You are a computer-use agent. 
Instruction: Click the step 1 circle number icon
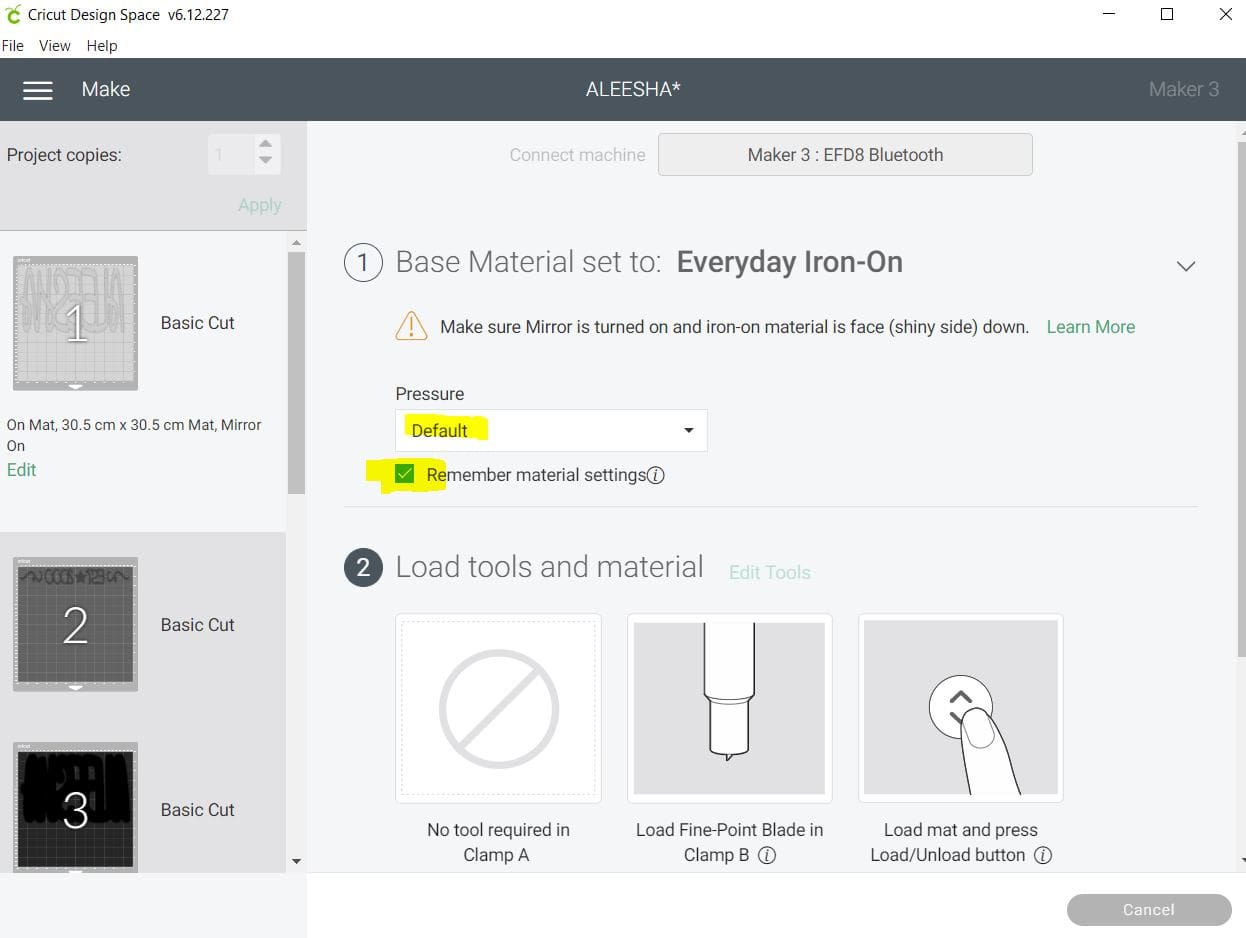(x=363, y=263)
